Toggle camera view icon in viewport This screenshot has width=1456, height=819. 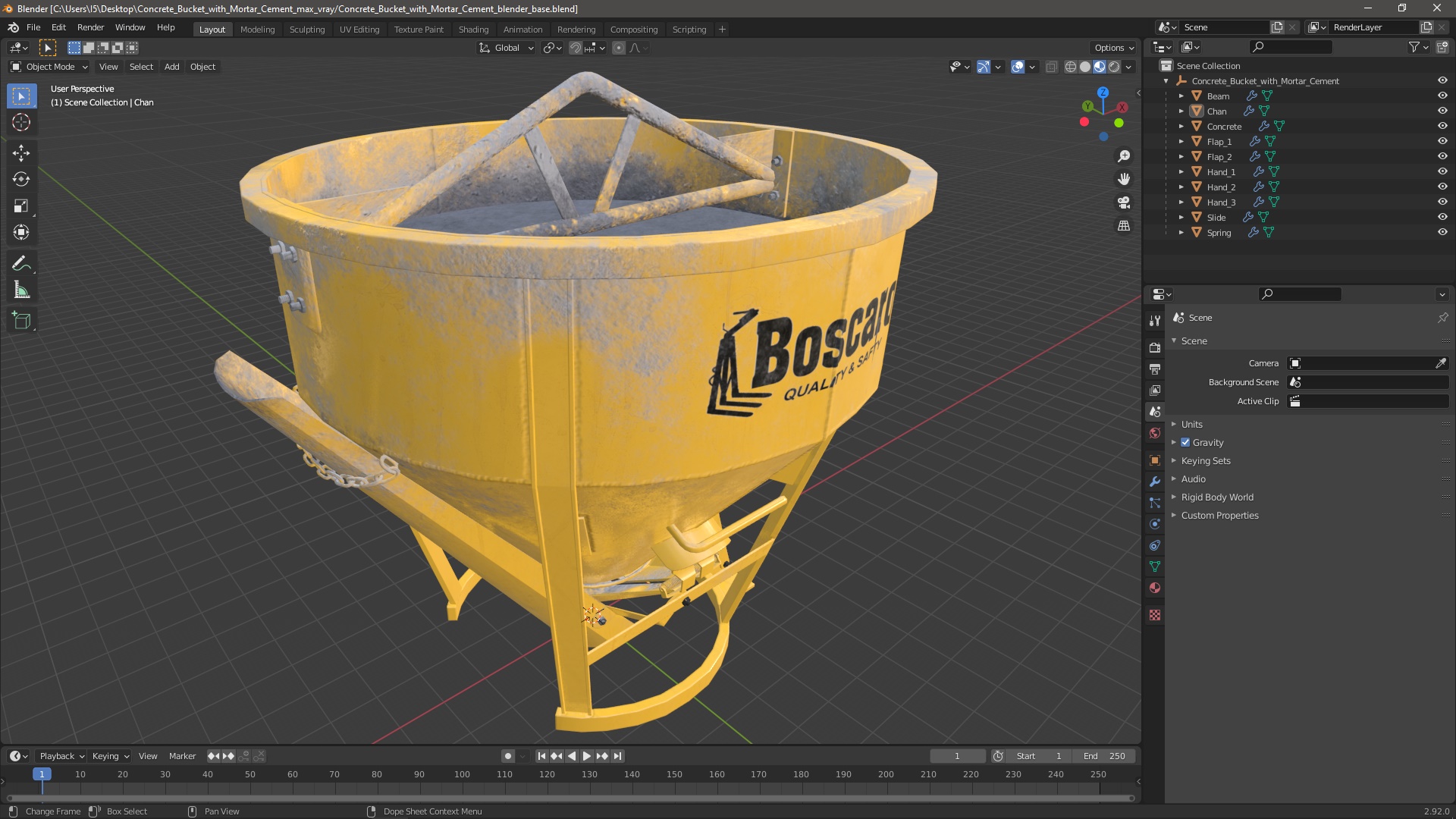click(x=1124, y=202)
